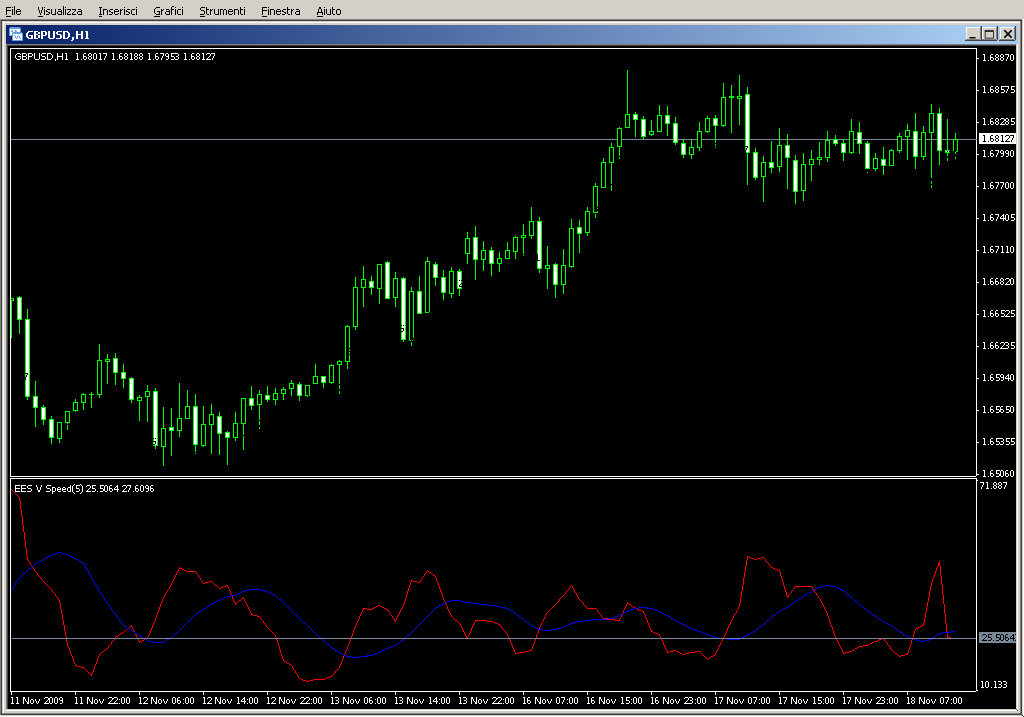Click the GBPUSD,H1 OHLC values label

pyautogui.click(x=115, y=57)
